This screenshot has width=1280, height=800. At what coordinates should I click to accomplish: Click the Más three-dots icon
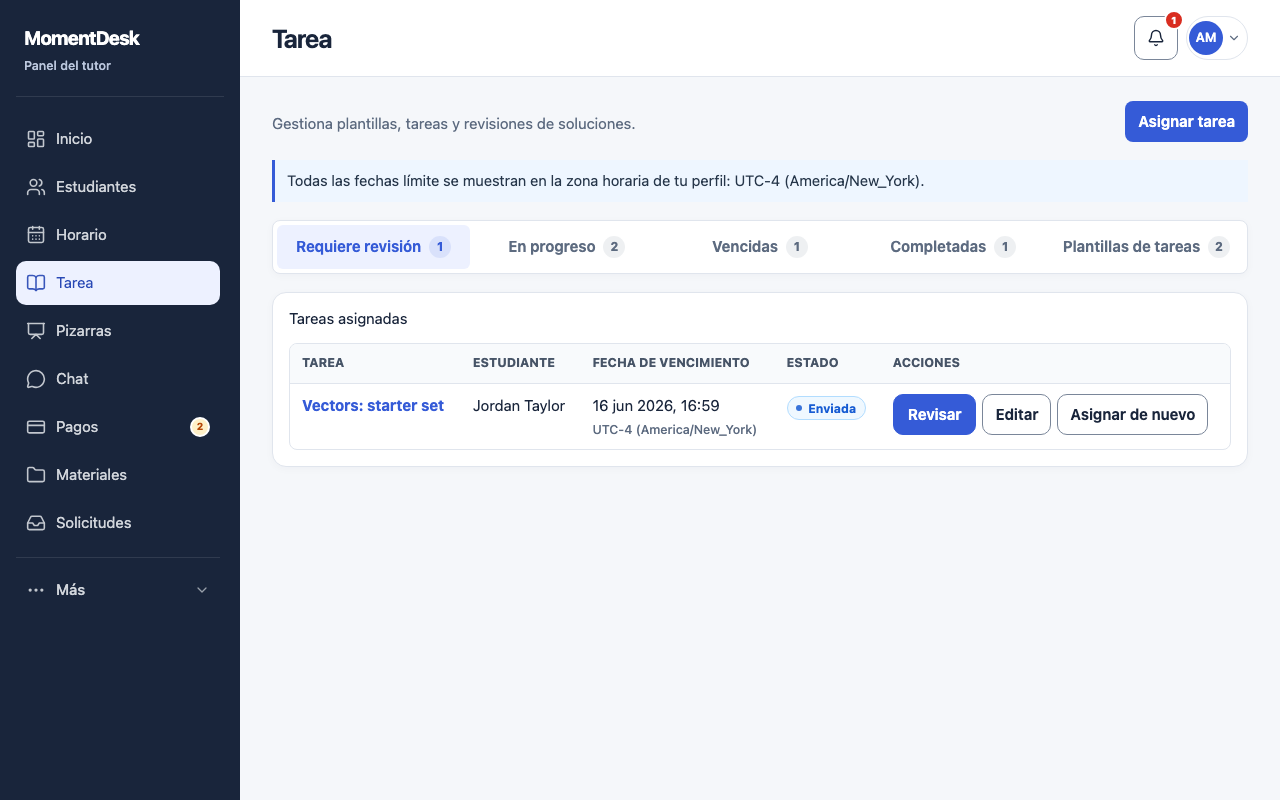(x=36, y=590)
